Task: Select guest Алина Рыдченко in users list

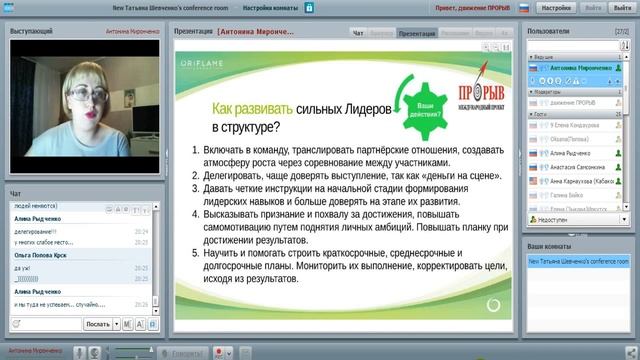Action: [575, 153]
